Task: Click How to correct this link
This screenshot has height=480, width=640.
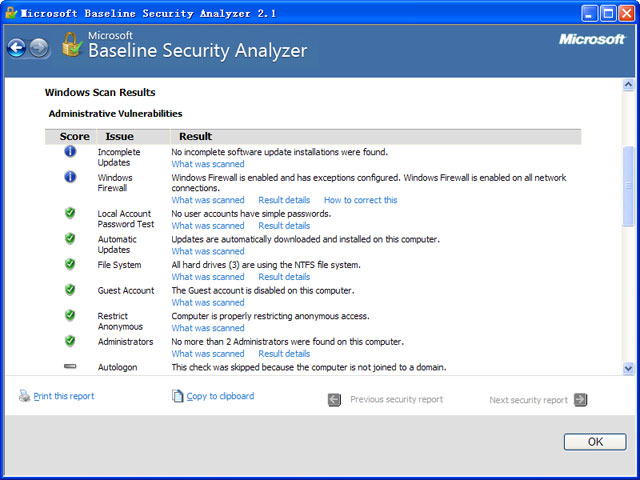Action: pyautogui.click(x=360, y=200)
